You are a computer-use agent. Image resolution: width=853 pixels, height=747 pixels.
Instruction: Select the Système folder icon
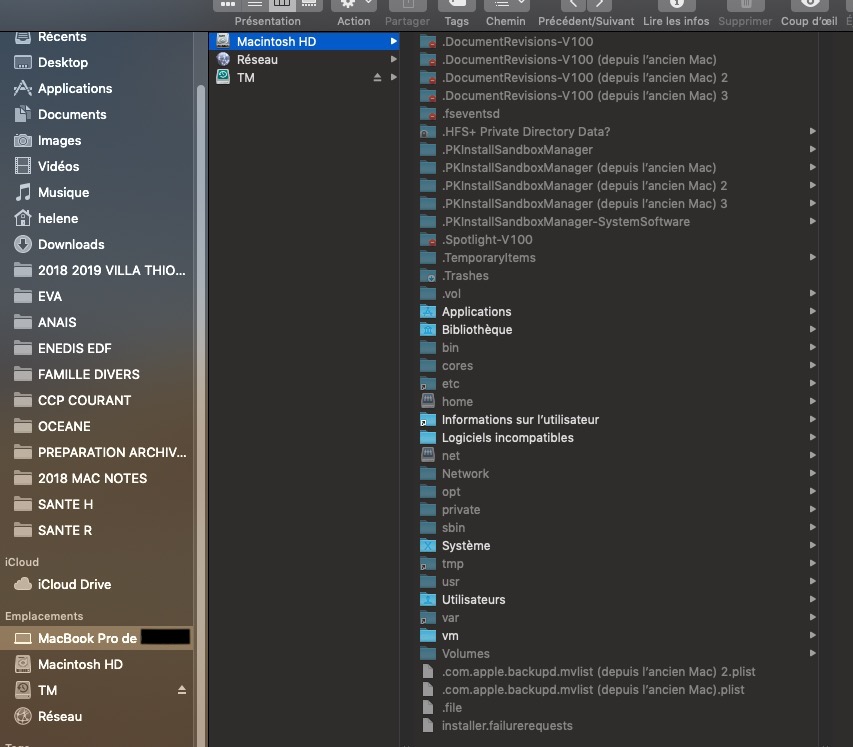[x=428, y=546]
